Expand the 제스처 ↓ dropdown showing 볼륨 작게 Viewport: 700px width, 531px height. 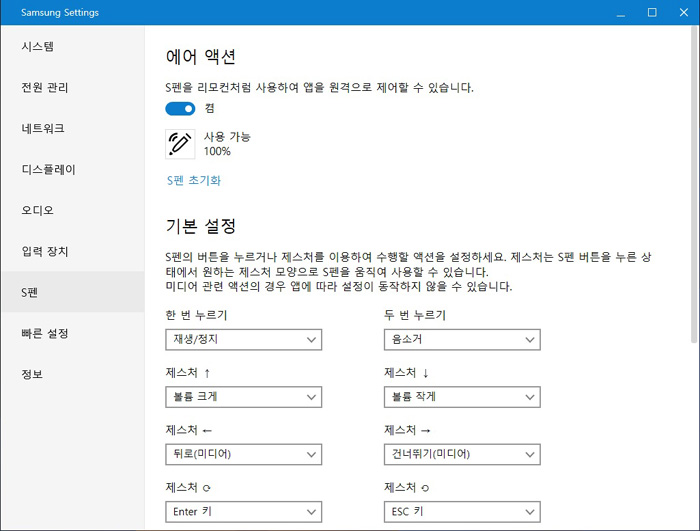462,397
